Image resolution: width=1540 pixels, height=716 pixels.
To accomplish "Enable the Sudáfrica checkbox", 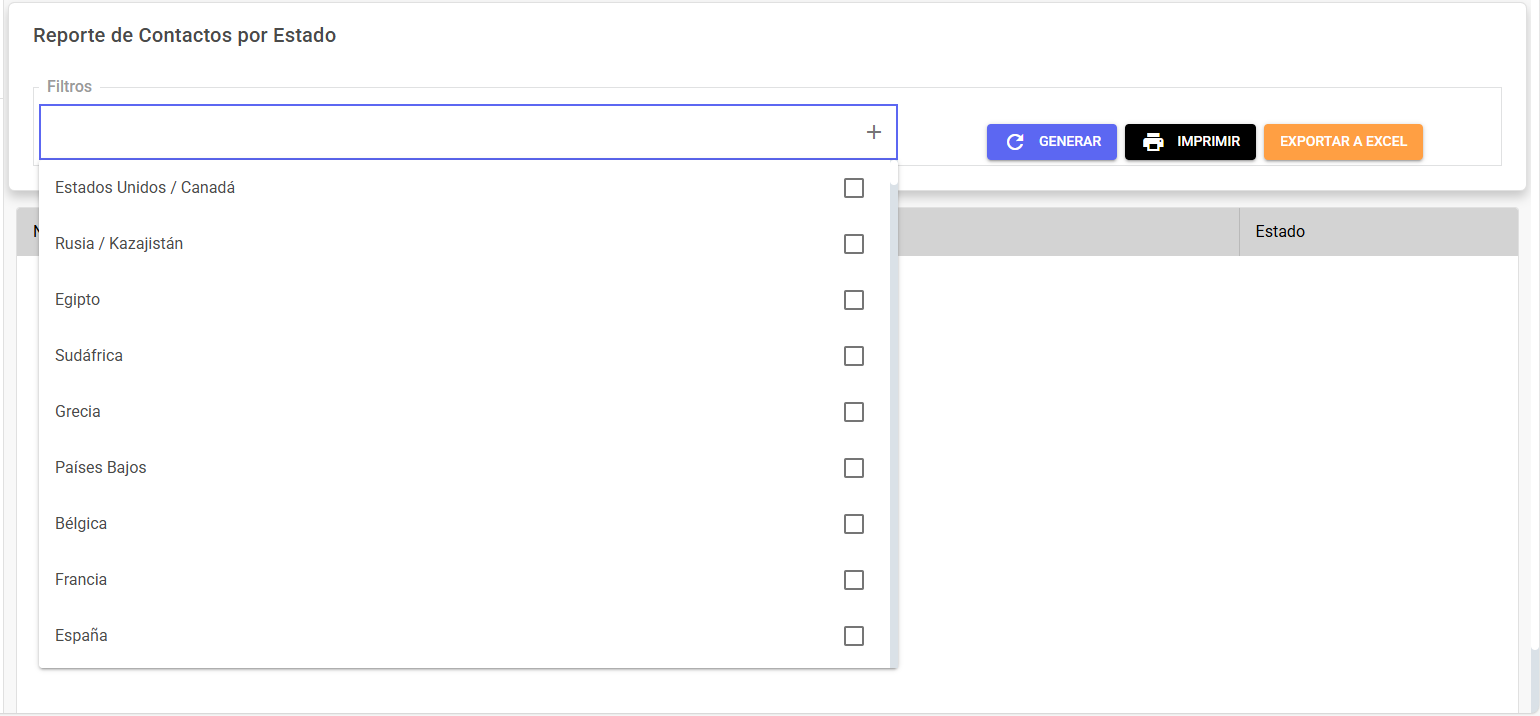I will point(854,356).
